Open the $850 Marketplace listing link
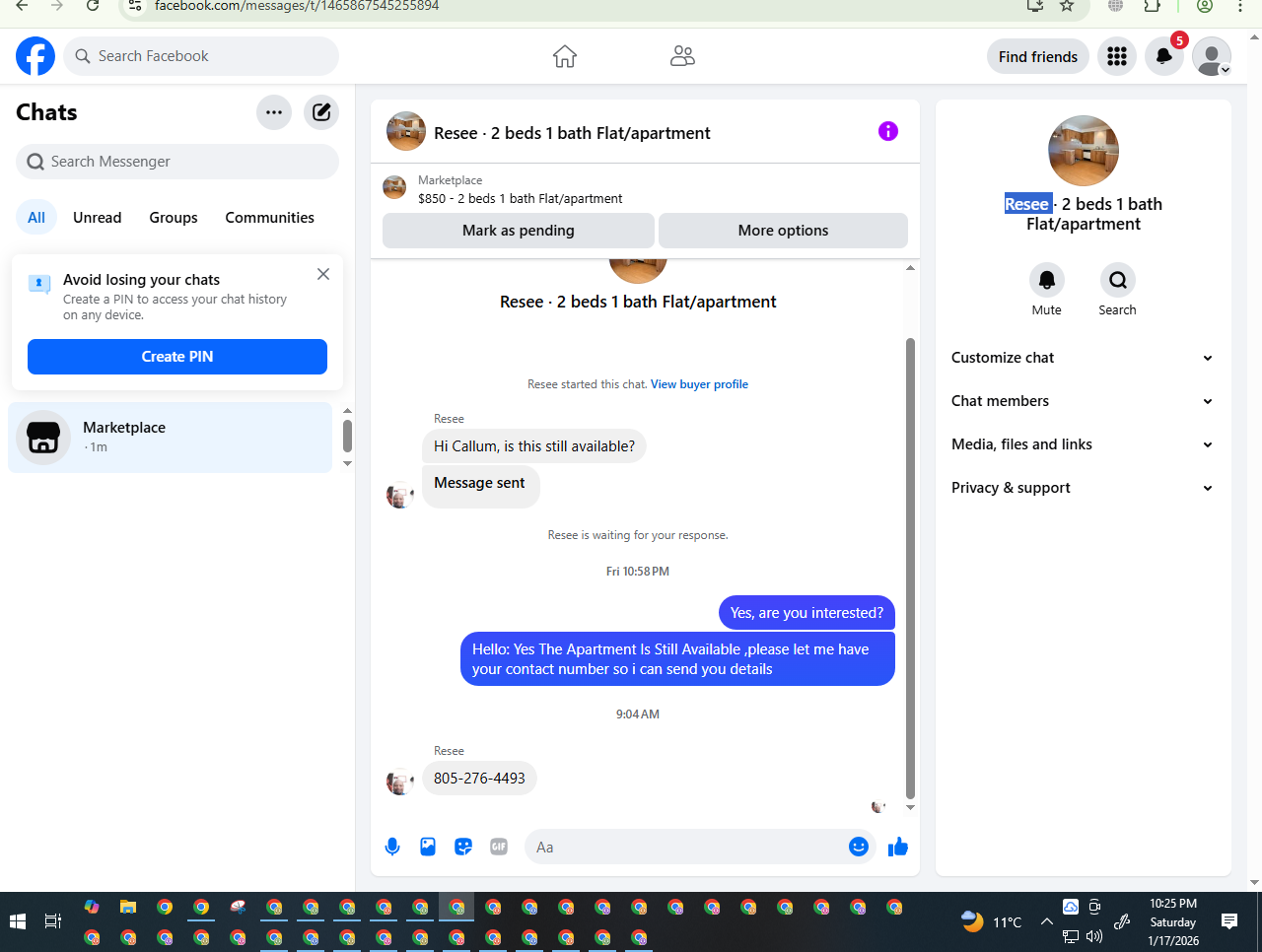1262x952 pixels. click(520, 198)
